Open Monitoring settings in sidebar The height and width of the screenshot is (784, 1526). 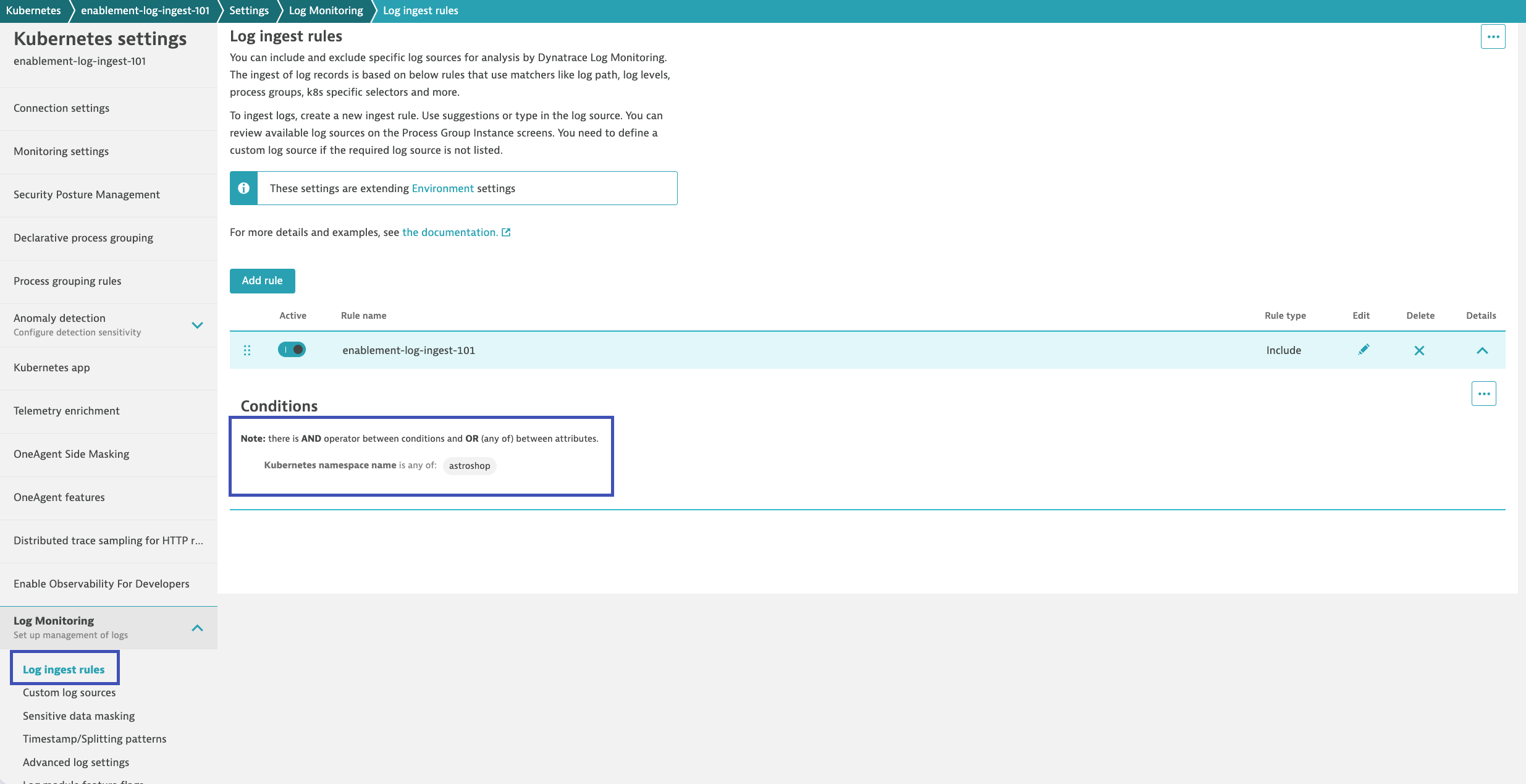[109, 151]
